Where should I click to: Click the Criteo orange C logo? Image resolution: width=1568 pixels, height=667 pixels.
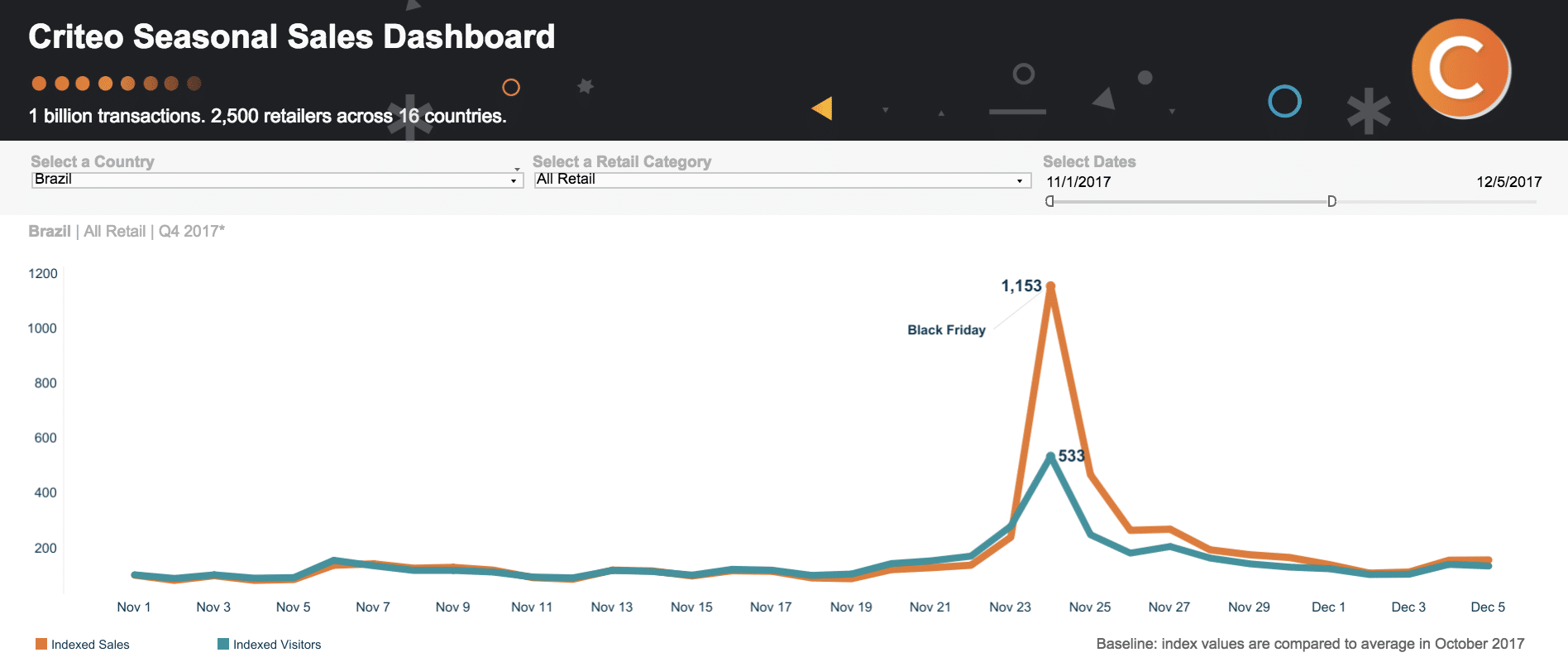1461,69
